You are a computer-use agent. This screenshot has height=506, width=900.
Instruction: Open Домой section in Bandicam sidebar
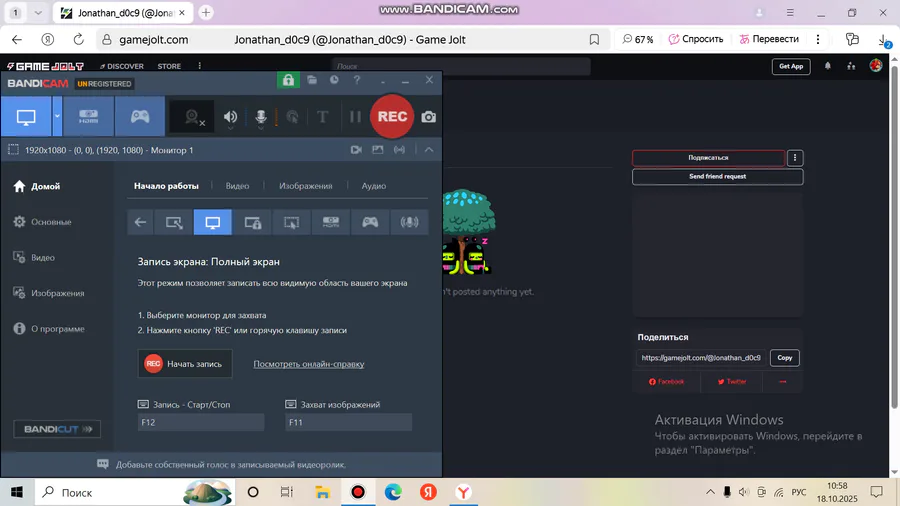coord(37,186)
